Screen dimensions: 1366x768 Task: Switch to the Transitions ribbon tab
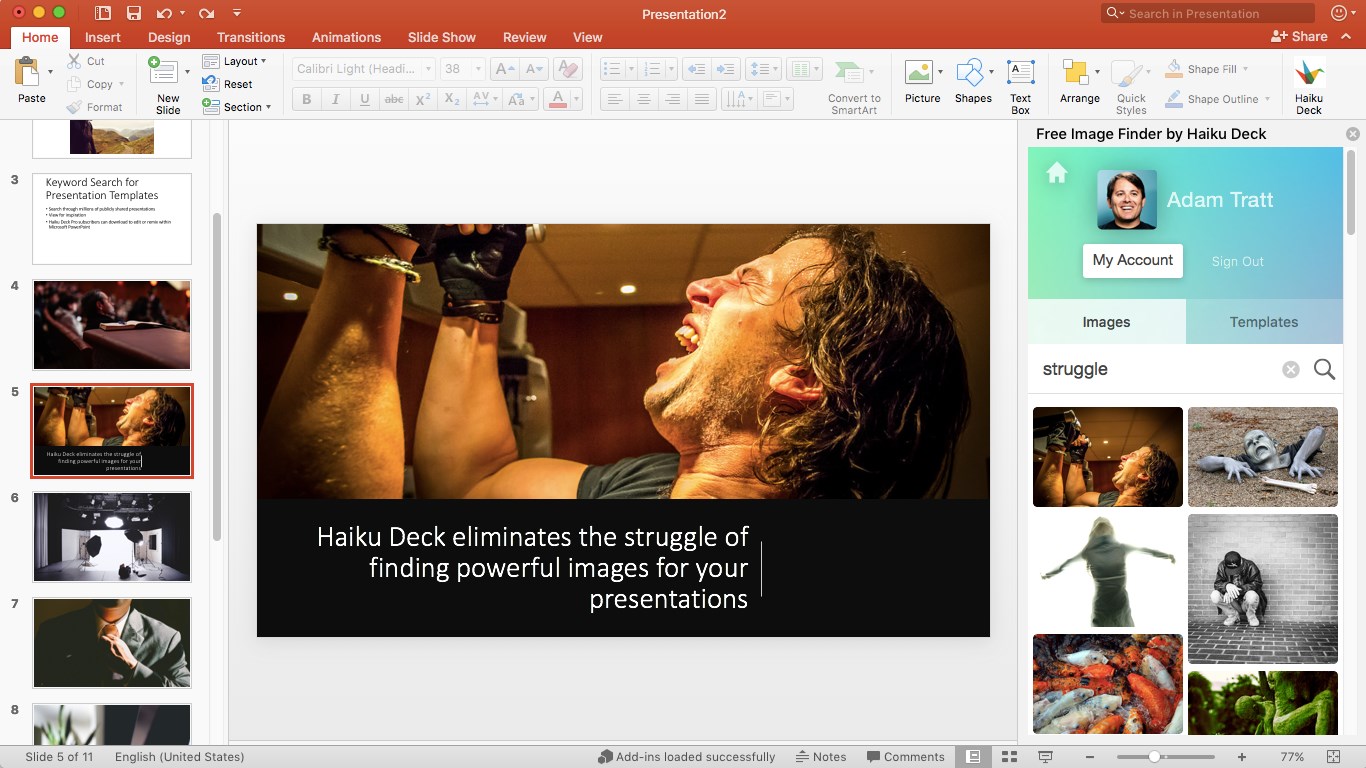tap(251, 37)
